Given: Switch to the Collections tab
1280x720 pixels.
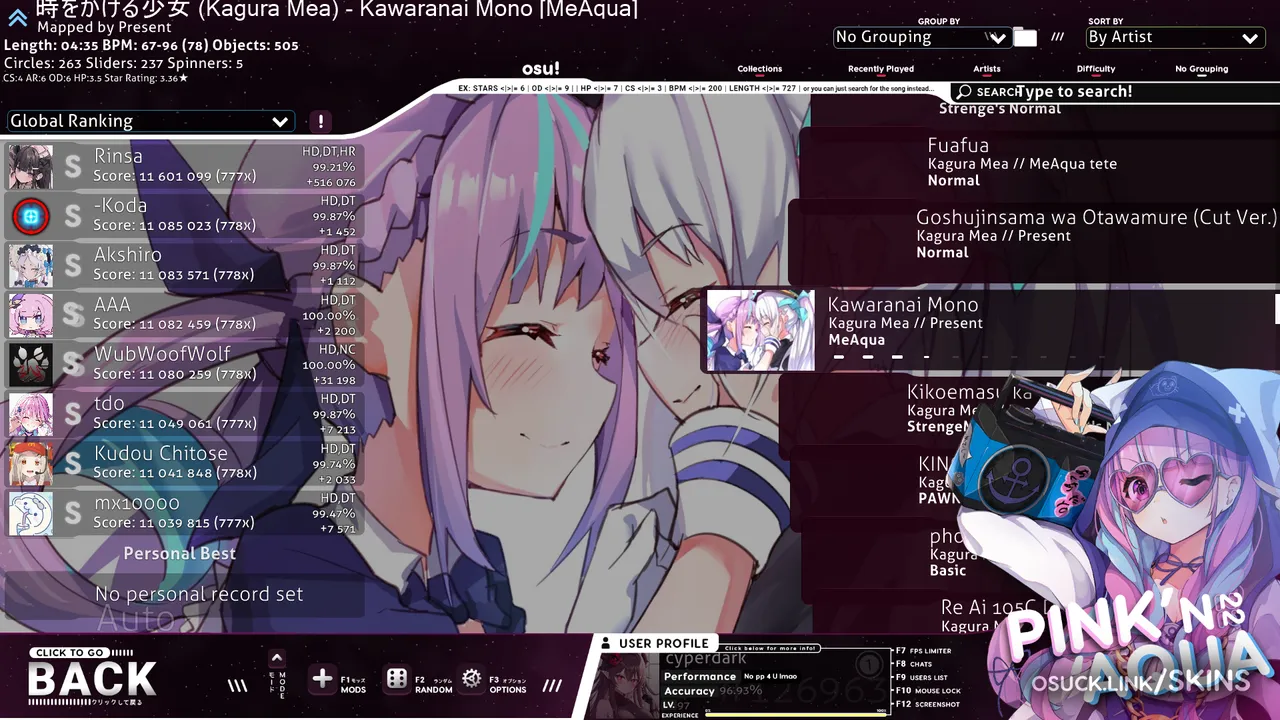Looking at the screenshot, I should (760, 70).
